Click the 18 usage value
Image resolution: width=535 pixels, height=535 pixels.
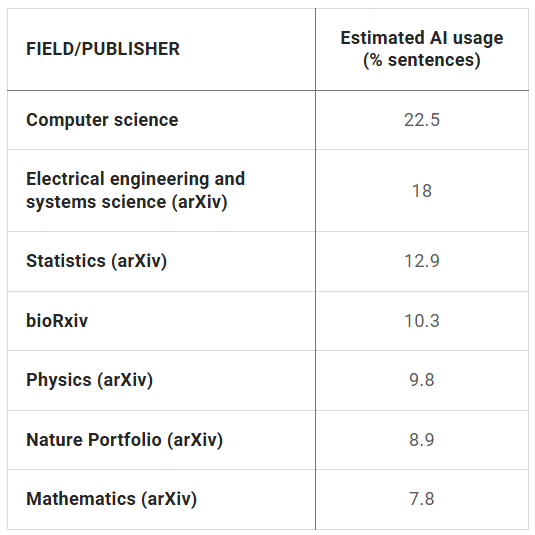click(422, 190)
